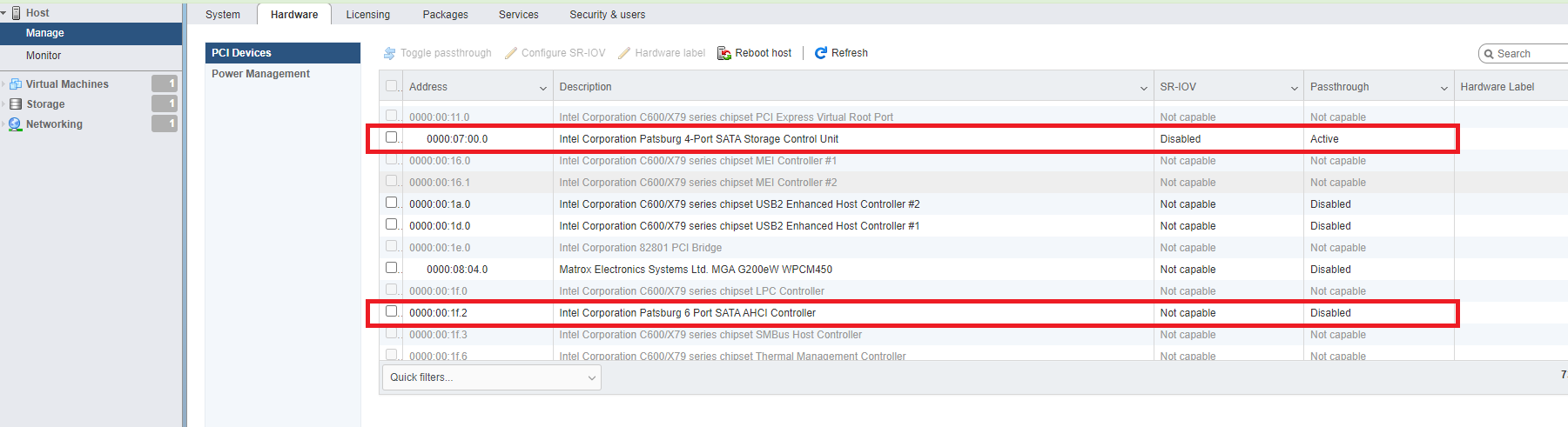Click Disabled passthrough status for 0000:00:1f.2
The height and width of the screenshot is (427, 1568).
[1330, 313]
